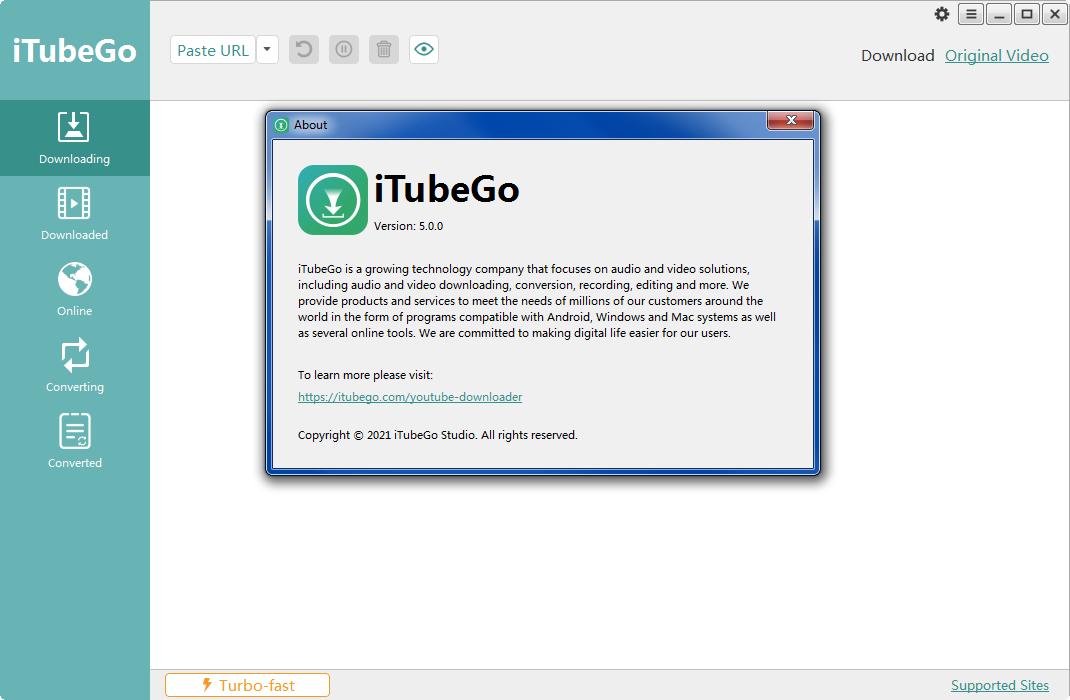Click the small icon in About title bar
This screenshot has width=1070, height=700.
281,125
